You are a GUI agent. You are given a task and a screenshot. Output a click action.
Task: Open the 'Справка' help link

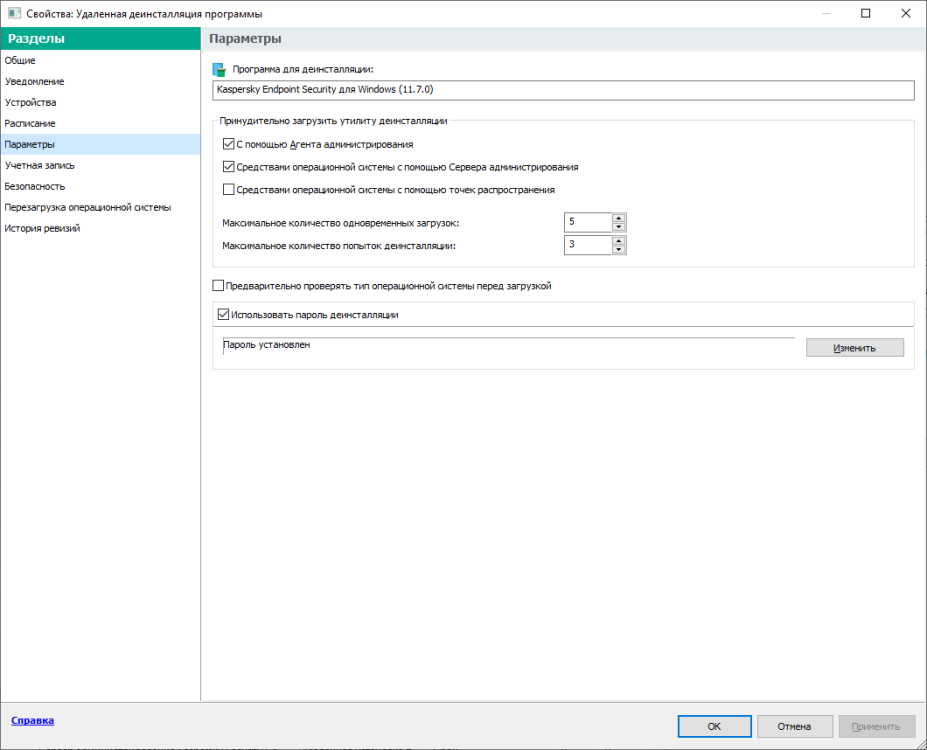[33, 720]
